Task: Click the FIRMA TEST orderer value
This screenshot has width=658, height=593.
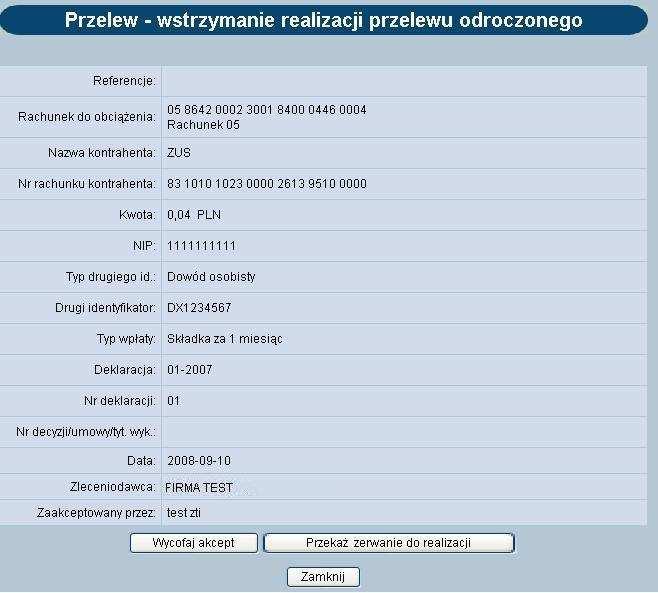Action: coord(199,488)
